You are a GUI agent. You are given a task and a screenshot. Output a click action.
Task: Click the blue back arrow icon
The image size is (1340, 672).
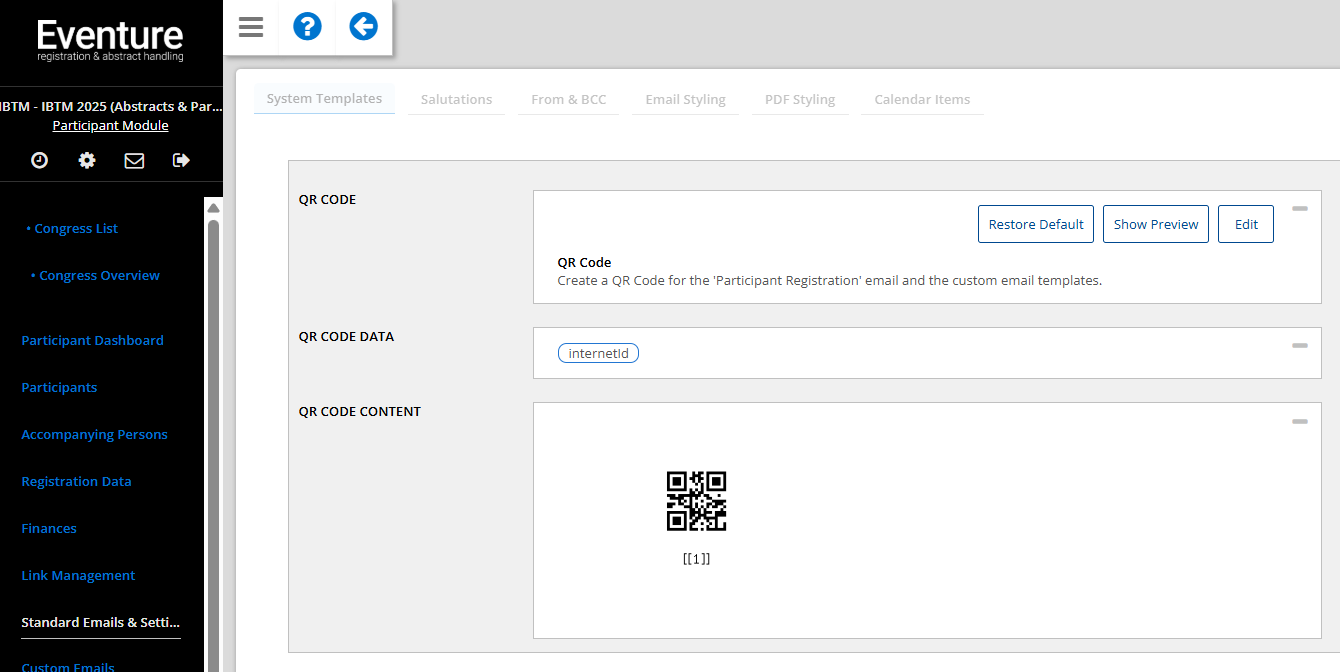tap(363, 27)
